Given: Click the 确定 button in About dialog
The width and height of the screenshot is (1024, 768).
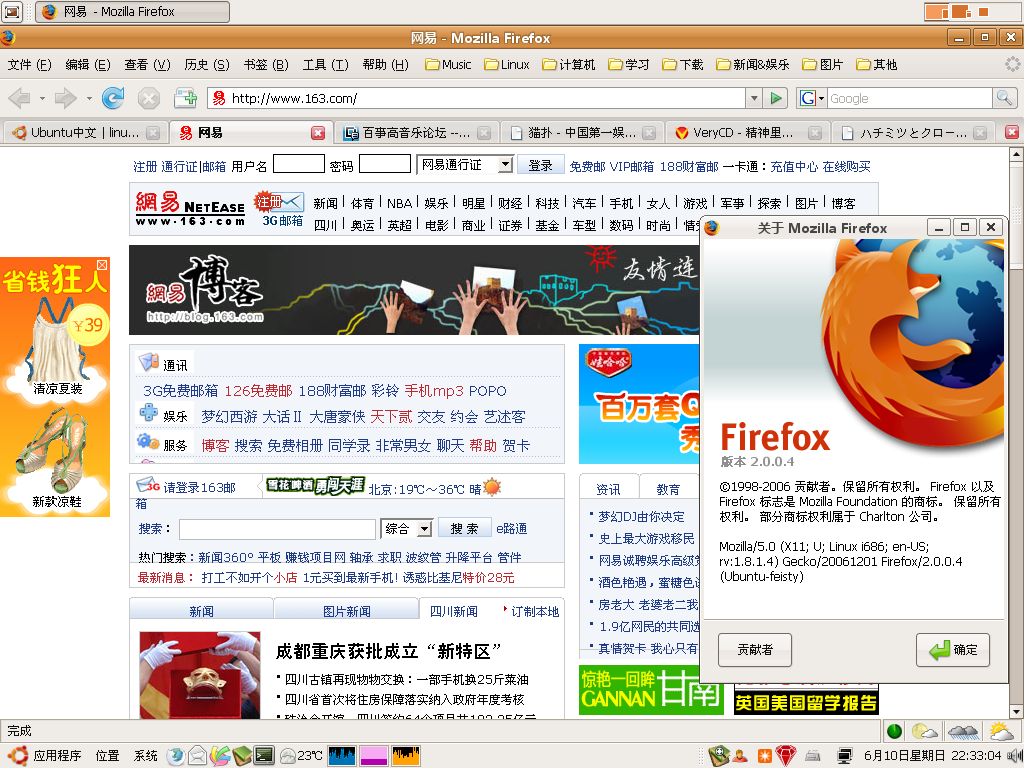Looking at the screenshot, I should 953,650.
